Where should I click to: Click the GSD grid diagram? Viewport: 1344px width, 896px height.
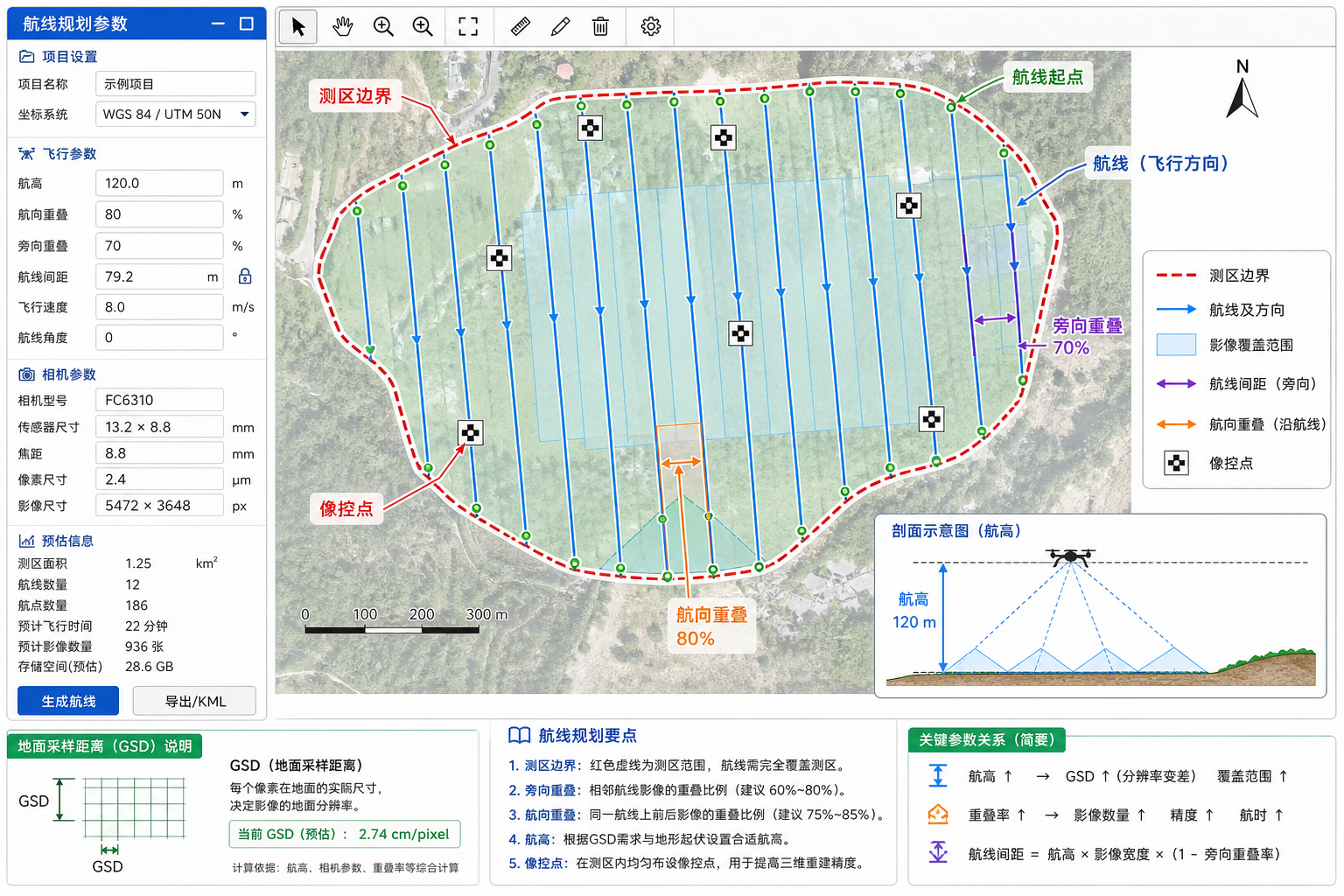pos(135,808)
